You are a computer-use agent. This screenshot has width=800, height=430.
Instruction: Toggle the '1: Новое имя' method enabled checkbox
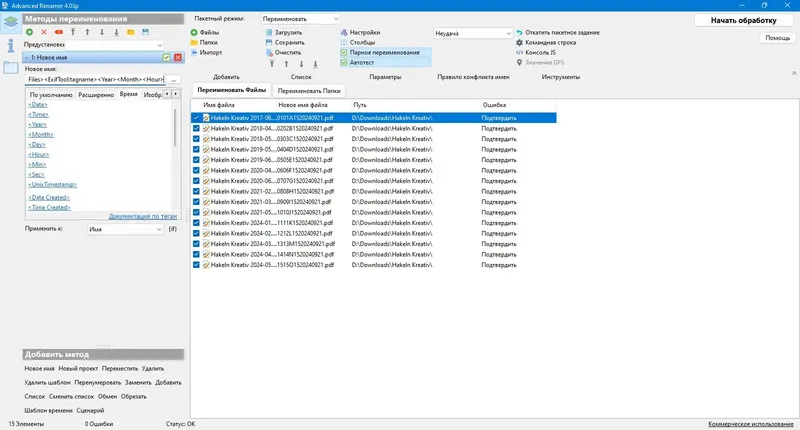[166, 58]
